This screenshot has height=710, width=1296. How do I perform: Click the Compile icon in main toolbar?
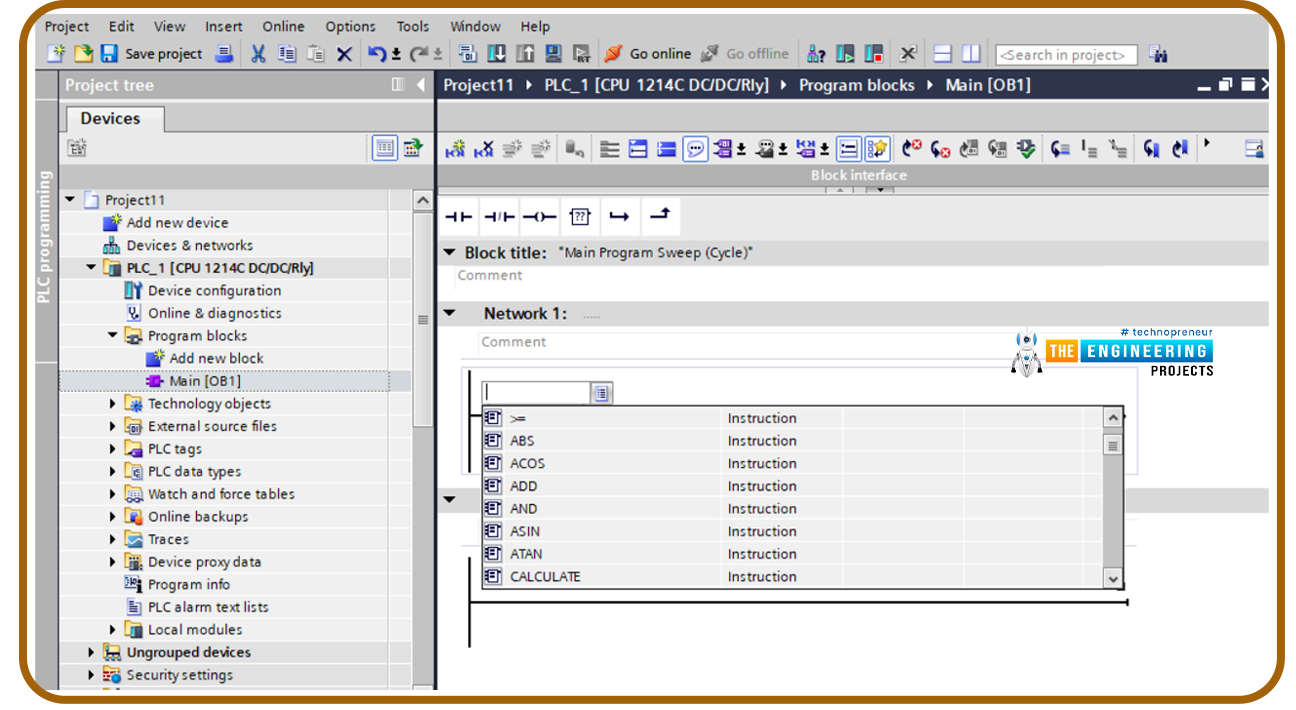tap(467, 54)
